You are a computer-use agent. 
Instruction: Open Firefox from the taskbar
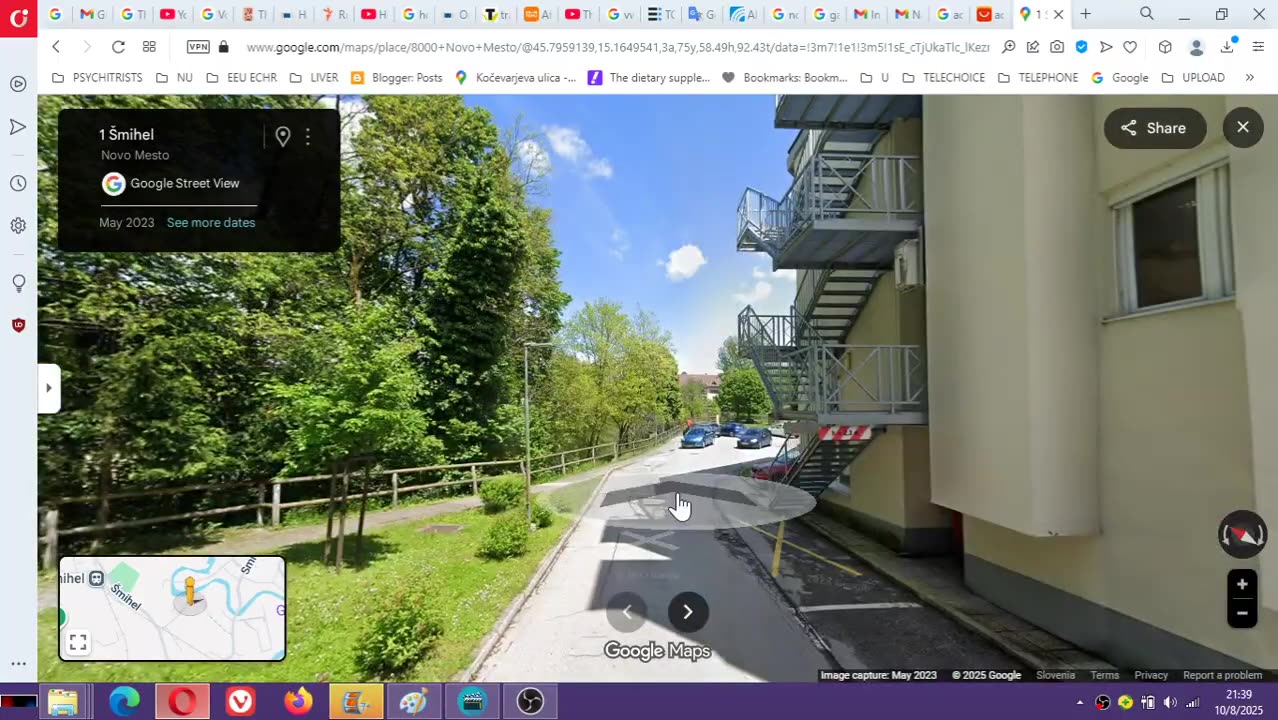(298, 702)
